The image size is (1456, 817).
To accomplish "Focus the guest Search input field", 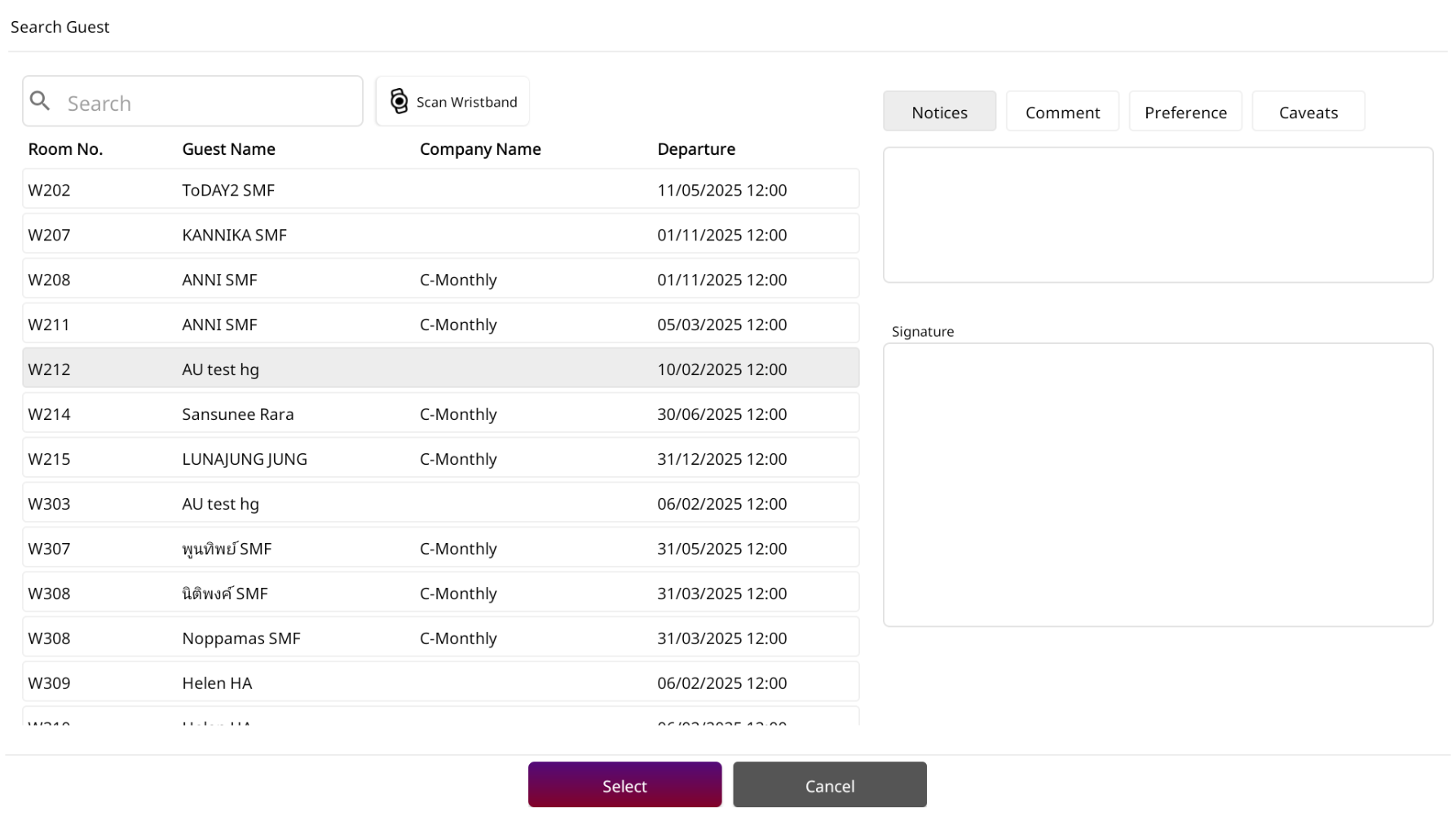I will click(x=208, y=103).
